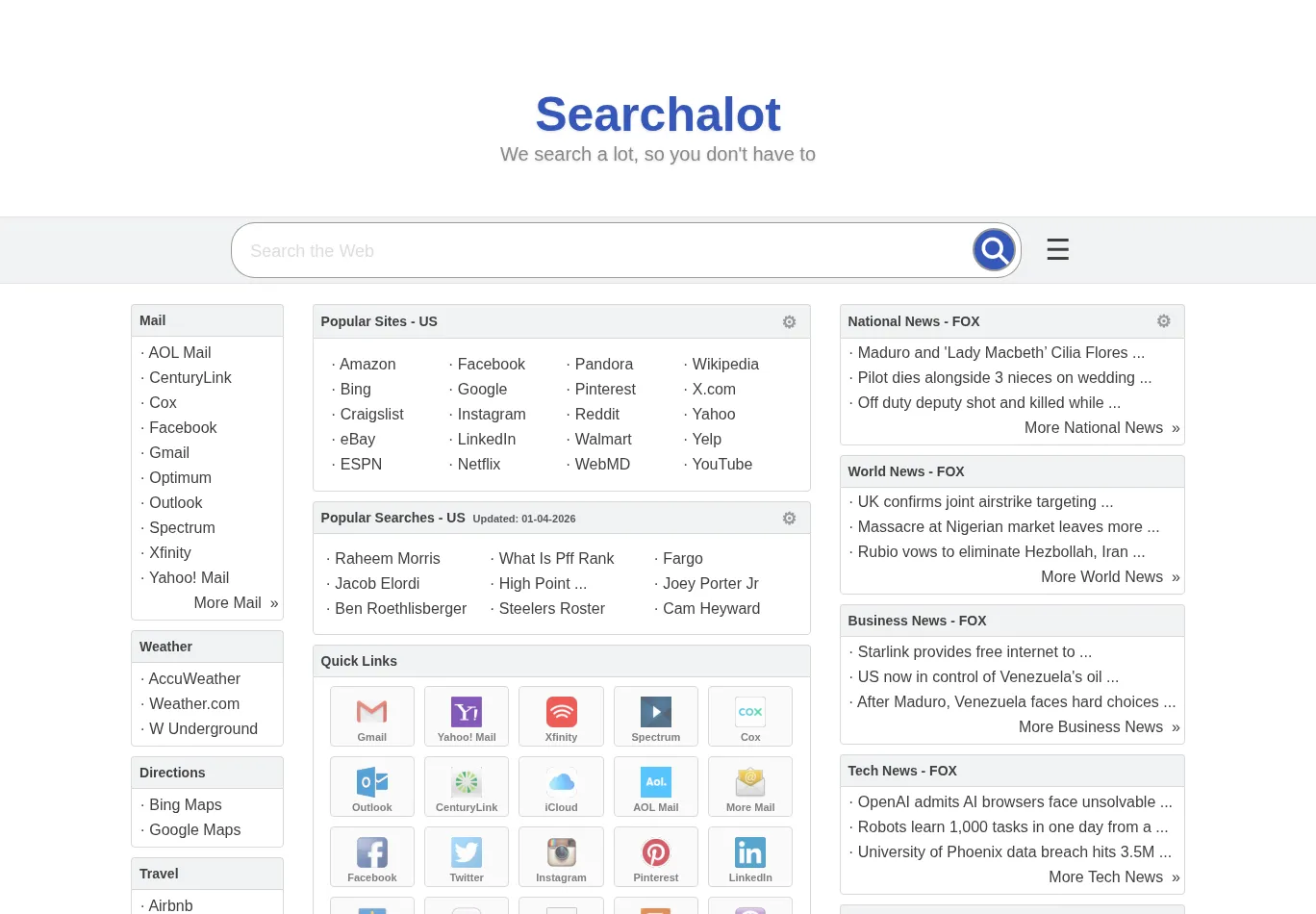Open AccuWeather from the Weather list

tap(194, 679)
